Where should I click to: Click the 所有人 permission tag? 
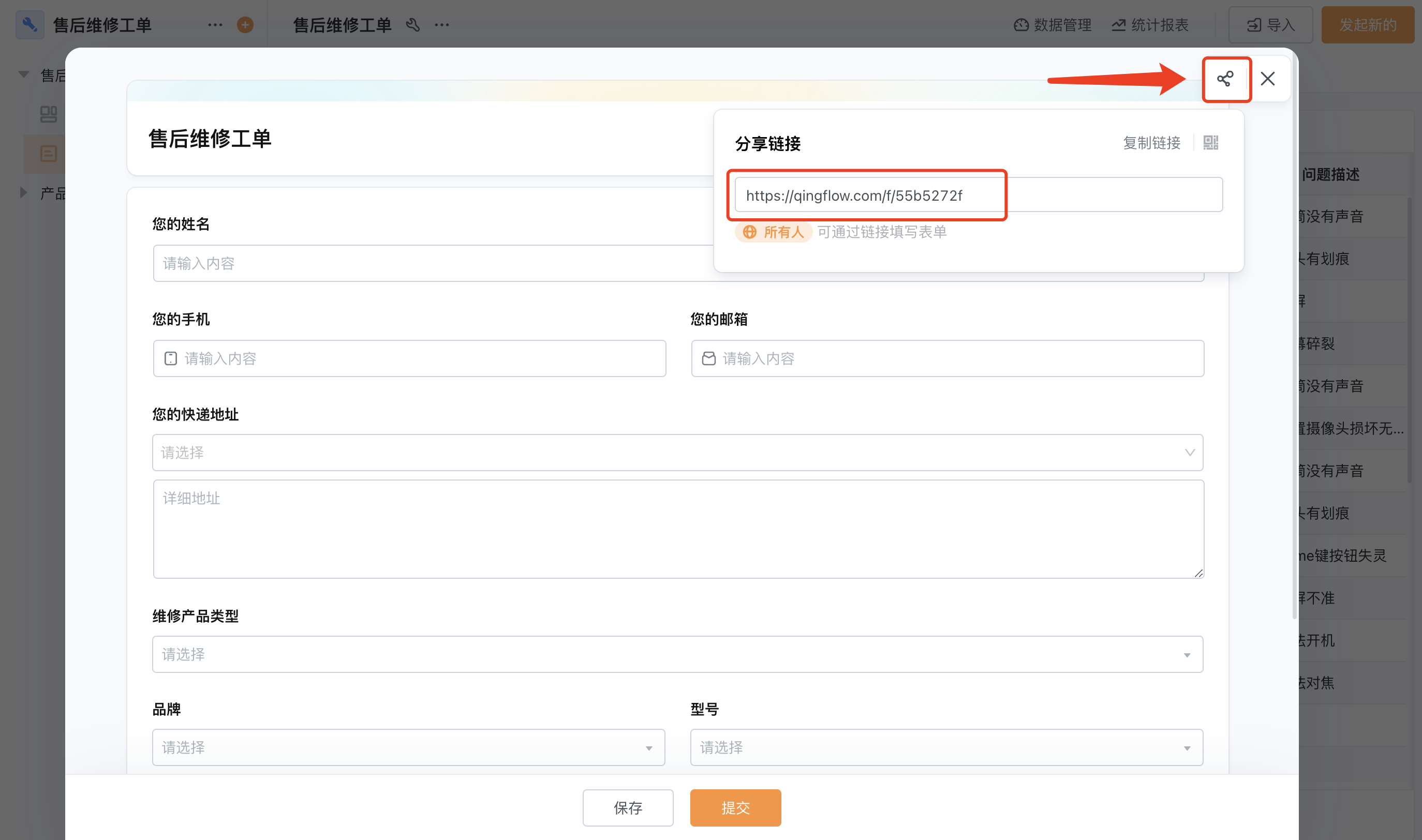(774, 232)
